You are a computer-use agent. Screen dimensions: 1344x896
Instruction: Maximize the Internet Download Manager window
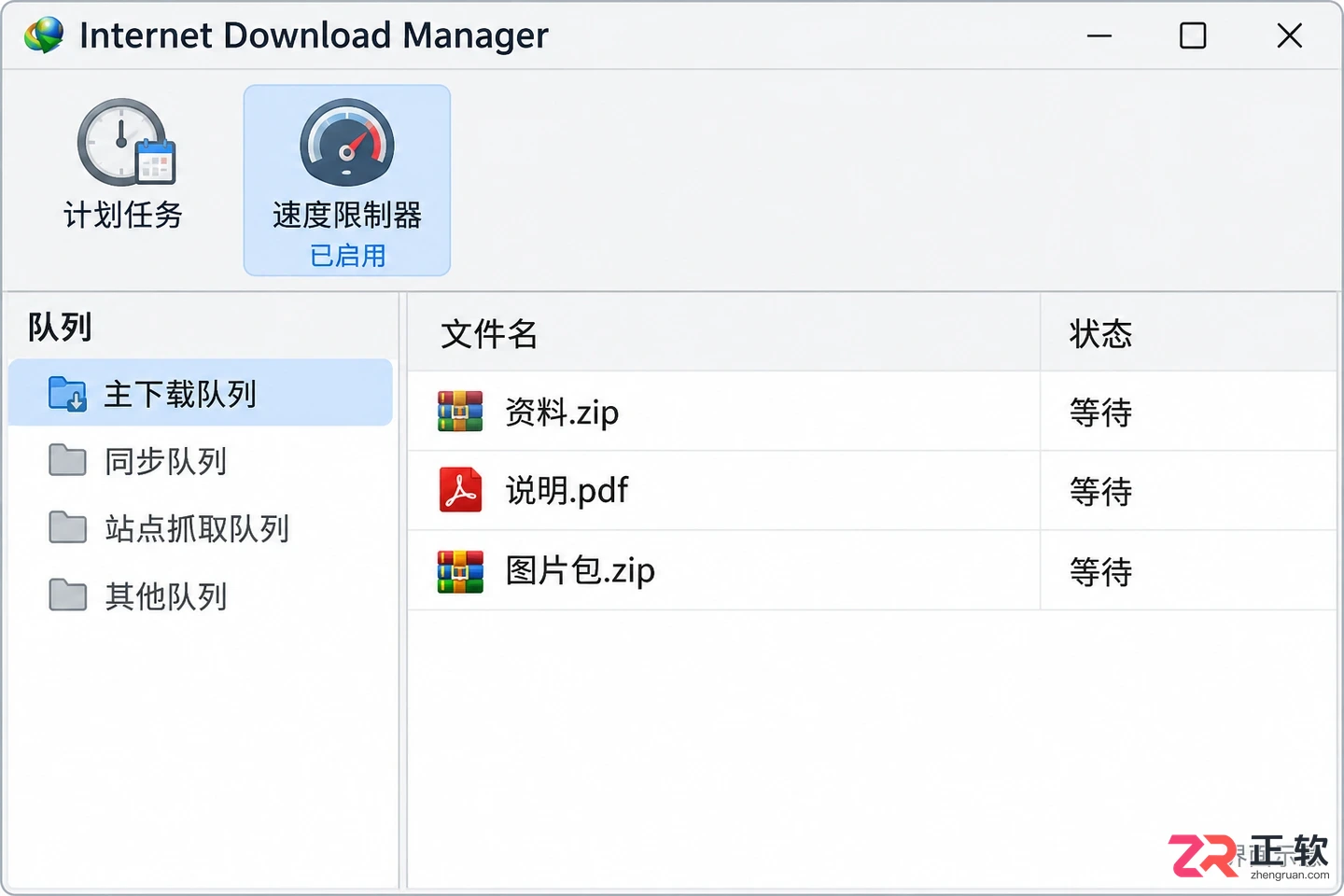1193,35
